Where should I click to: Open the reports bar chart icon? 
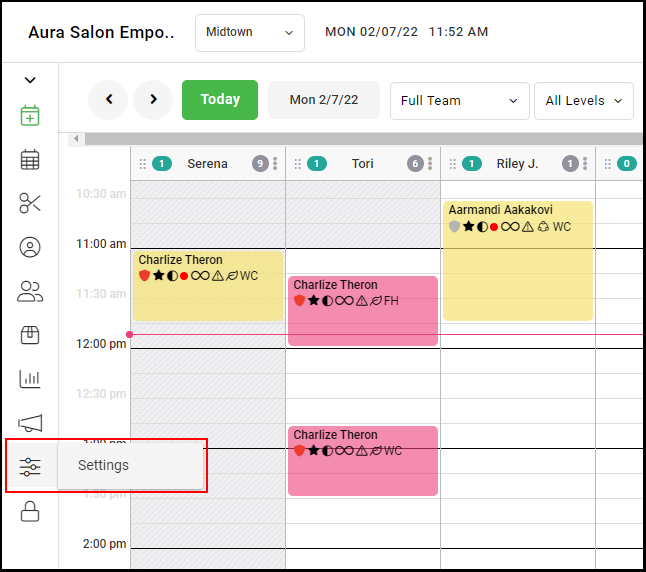click(30, 379)
